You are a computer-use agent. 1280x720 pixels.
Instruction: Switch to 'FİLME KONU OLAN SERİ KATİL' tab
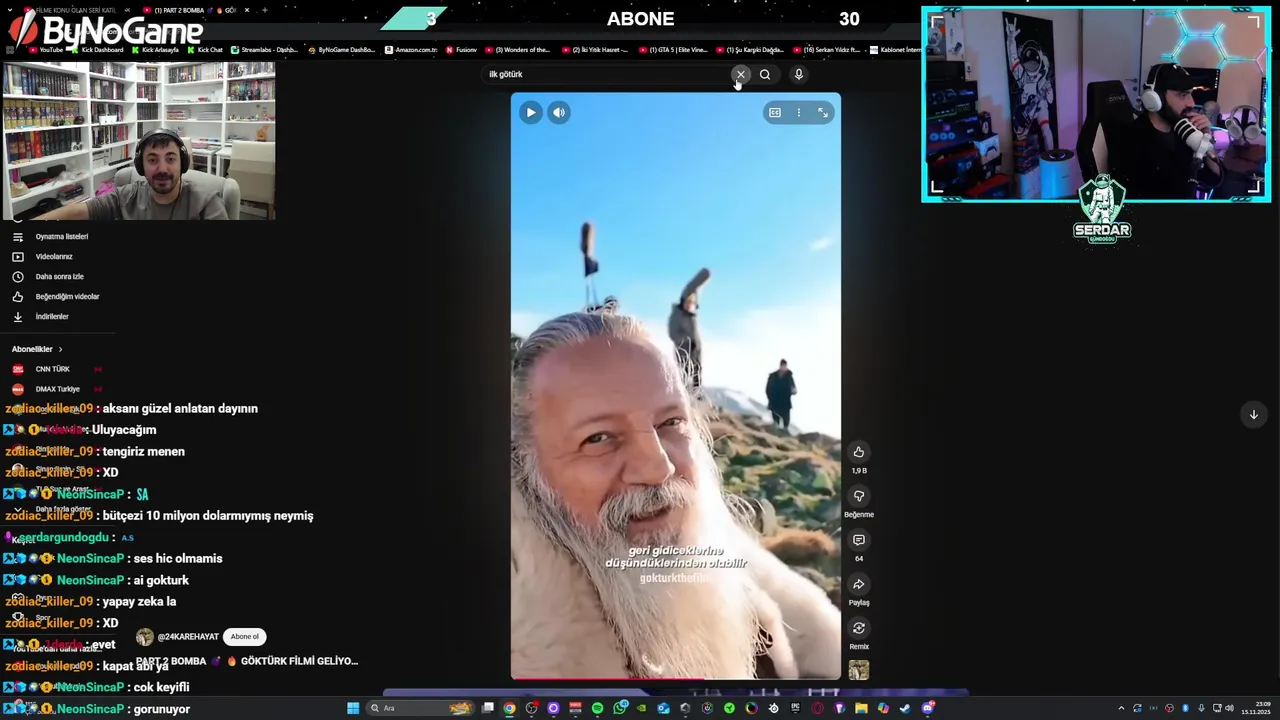coord(76,10)
